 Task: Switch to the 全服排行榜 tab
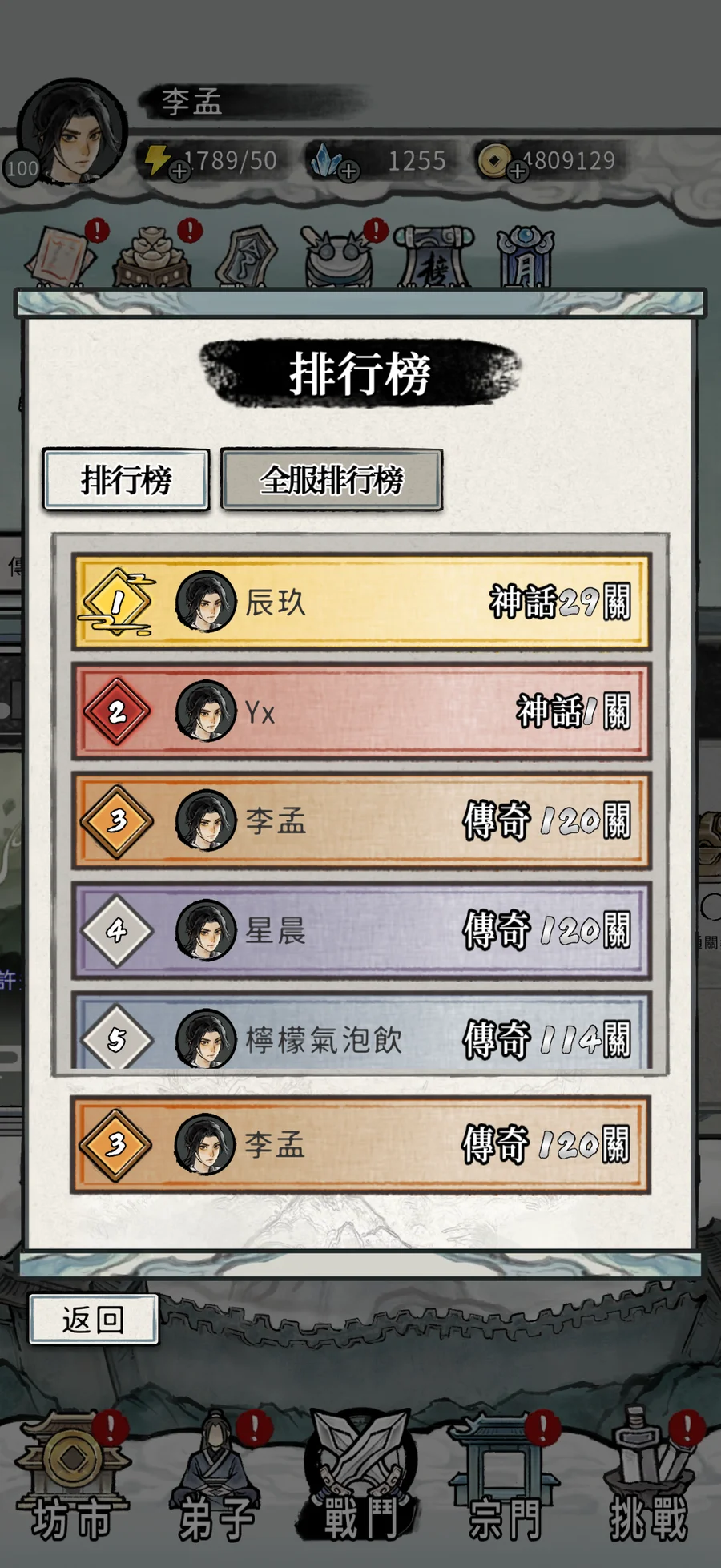tap(332, 480)
